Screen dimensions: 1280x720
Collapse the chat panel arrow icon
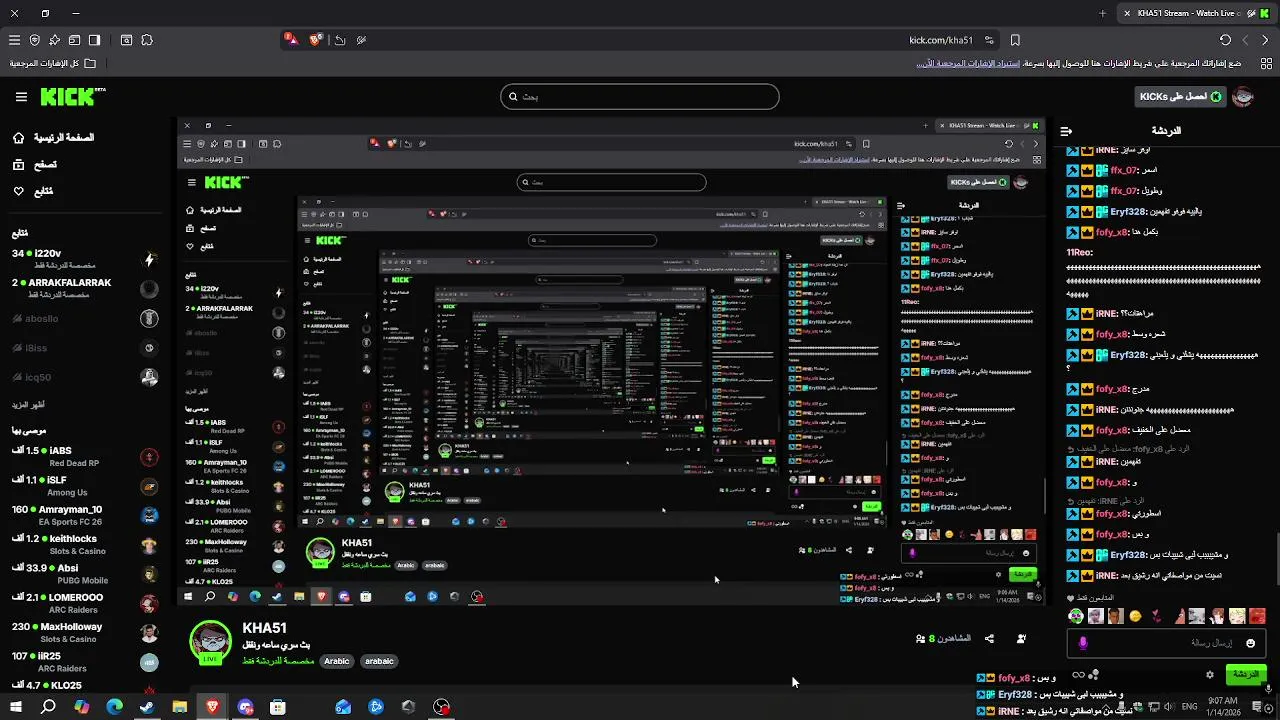[1067, 131]
